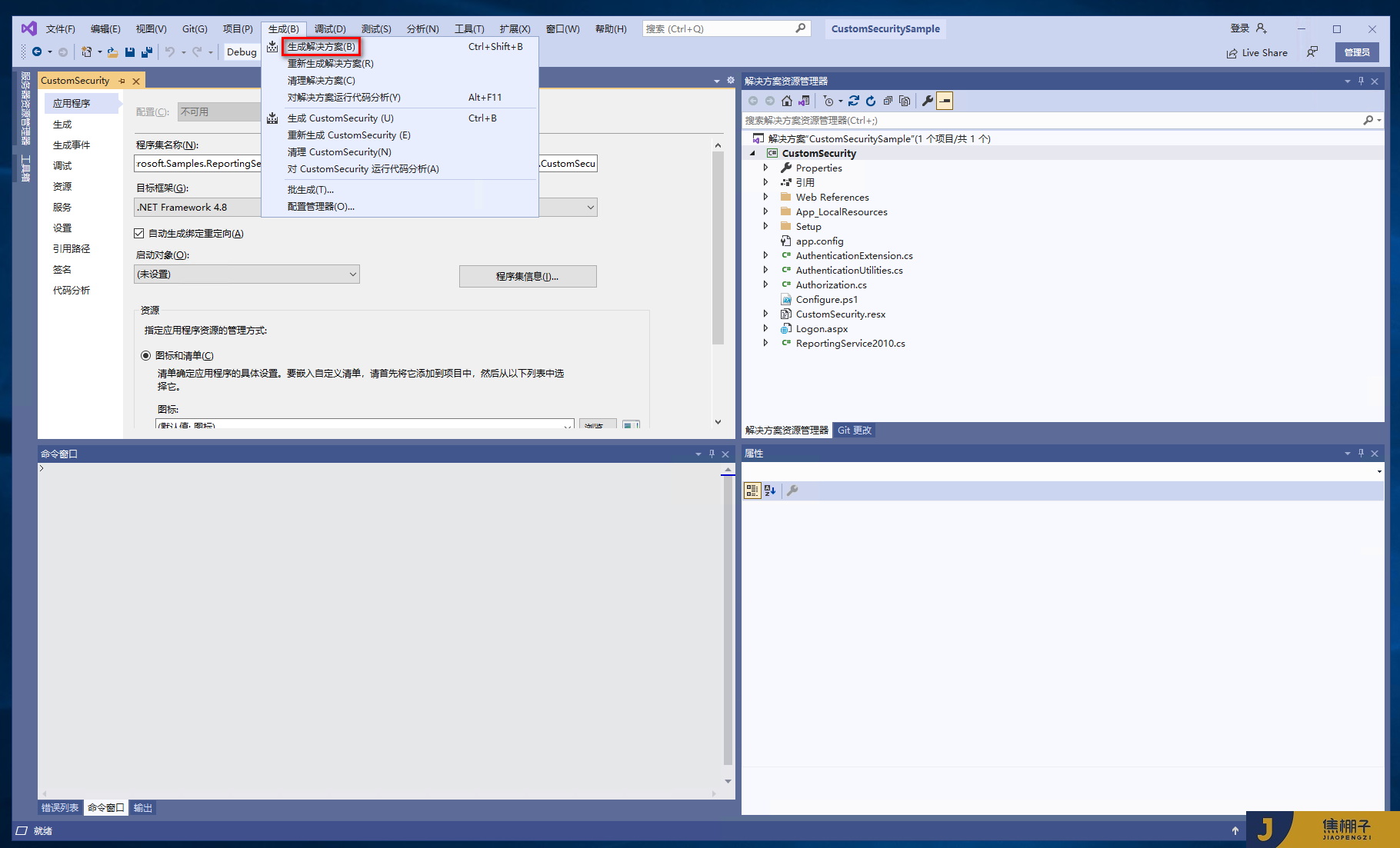Expand the Web References folder

(x=765, y=197)
